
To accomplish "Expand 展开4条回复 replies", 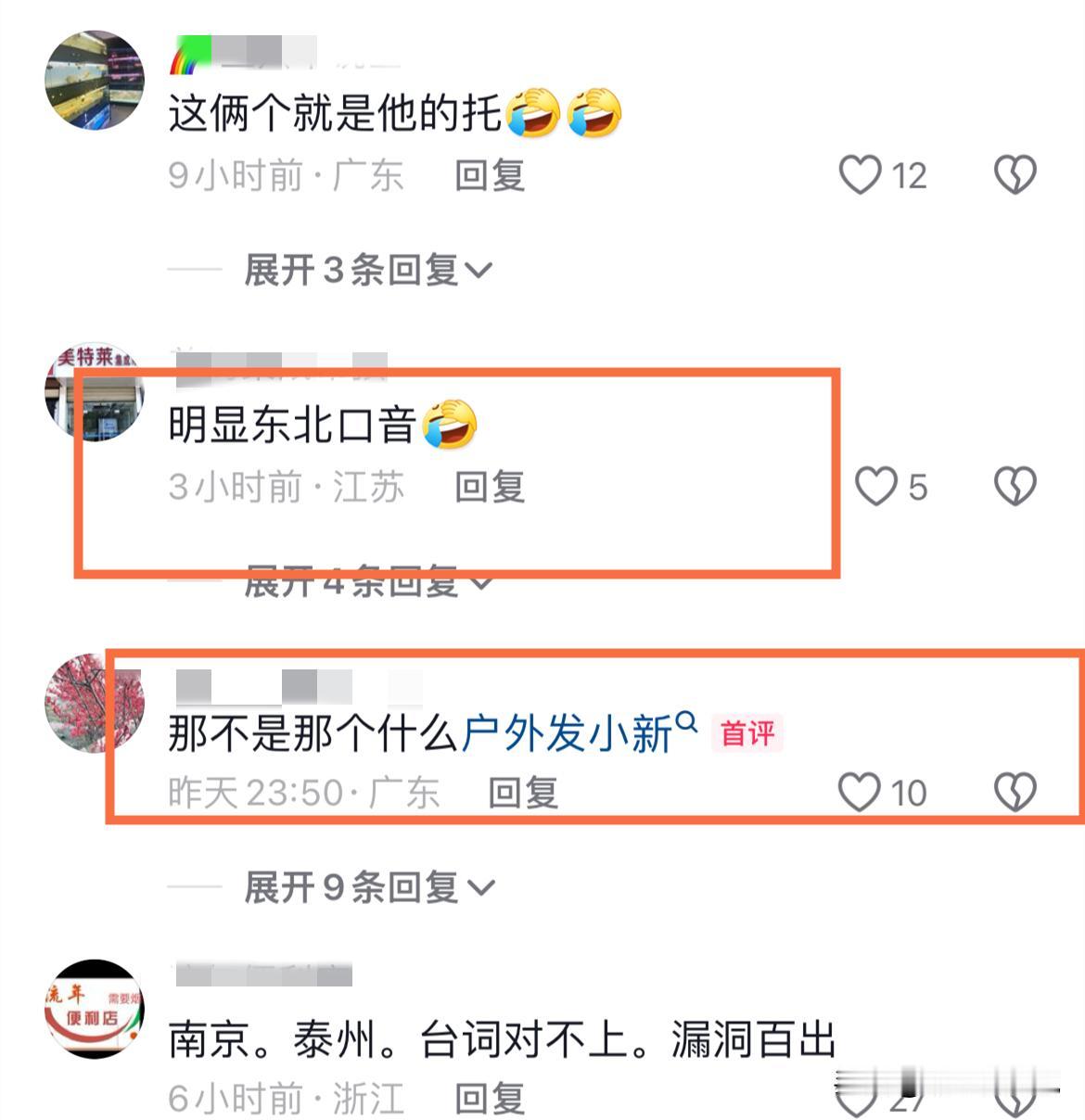I will [368, 582].
